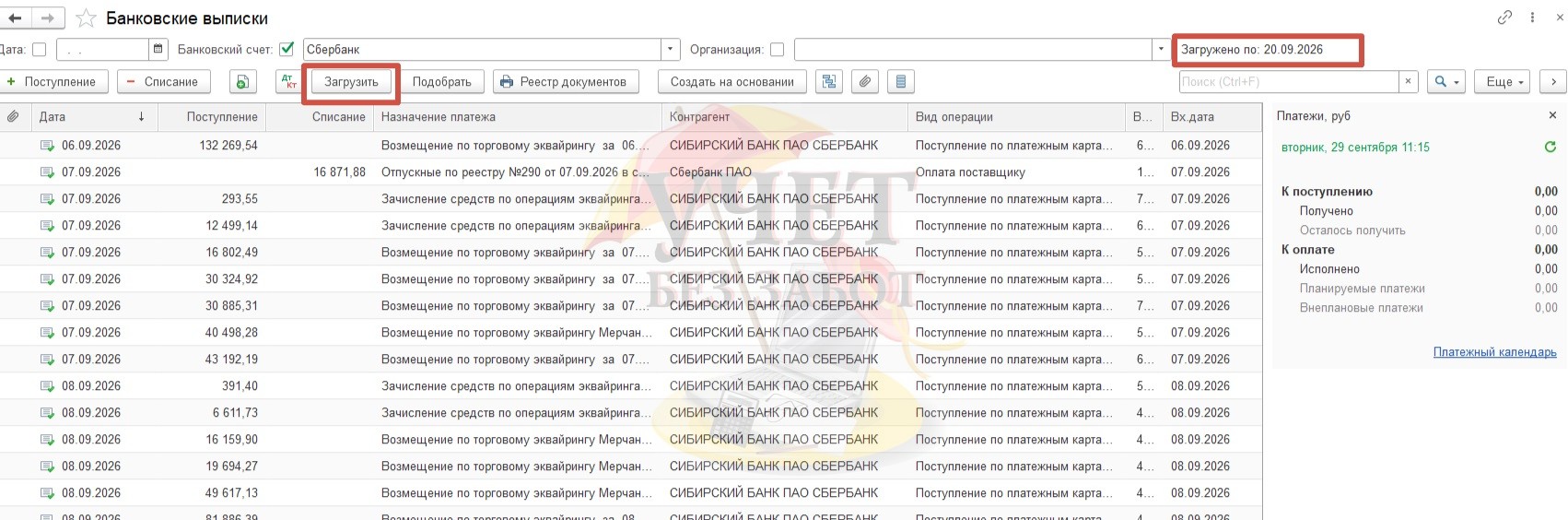Create a new Списание document
This screenshot has height=520, width=1568.
[x=162, y=82]
